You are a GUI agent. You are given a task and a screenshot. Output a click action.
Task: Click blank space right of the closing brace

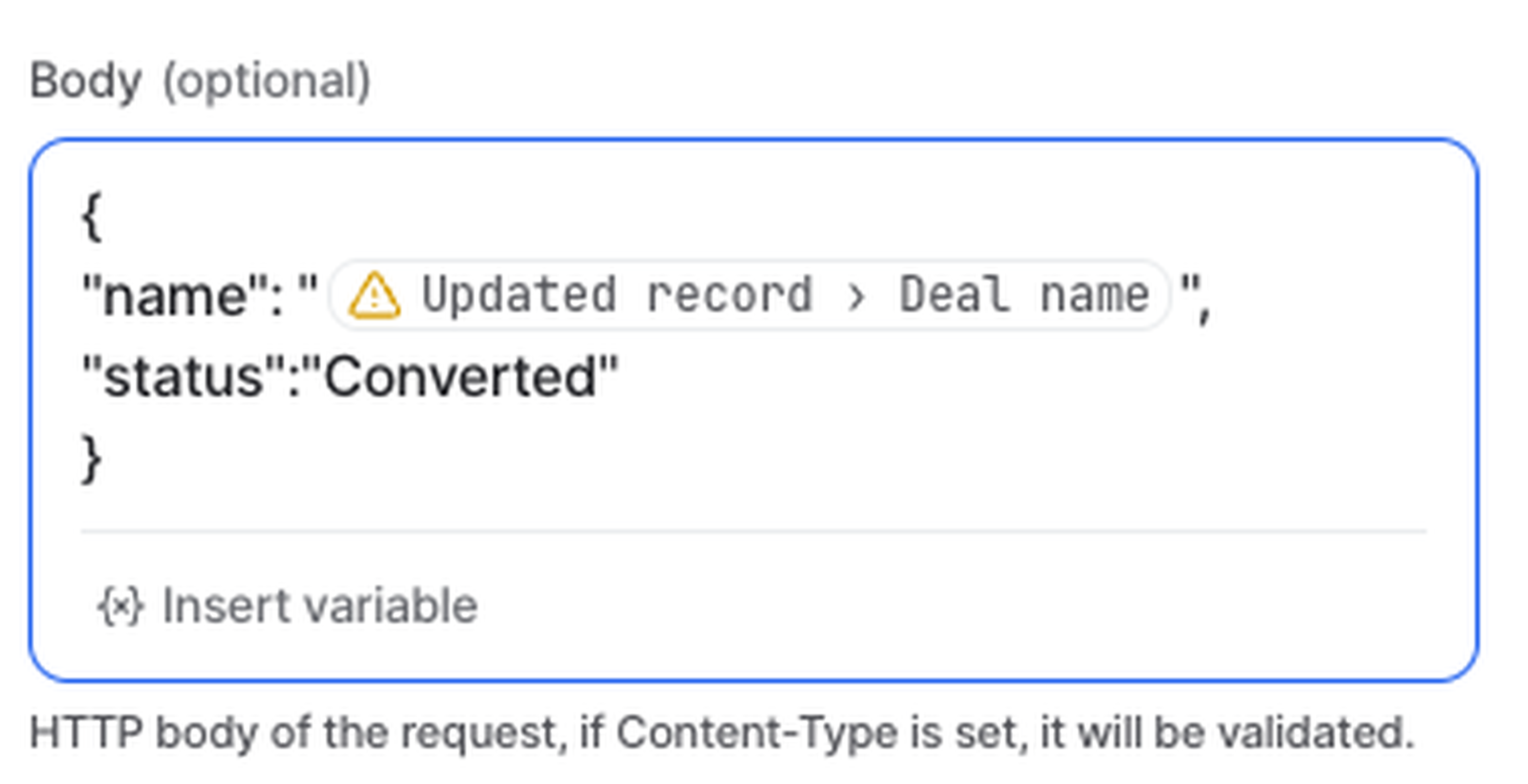click(x=712, y=459)
